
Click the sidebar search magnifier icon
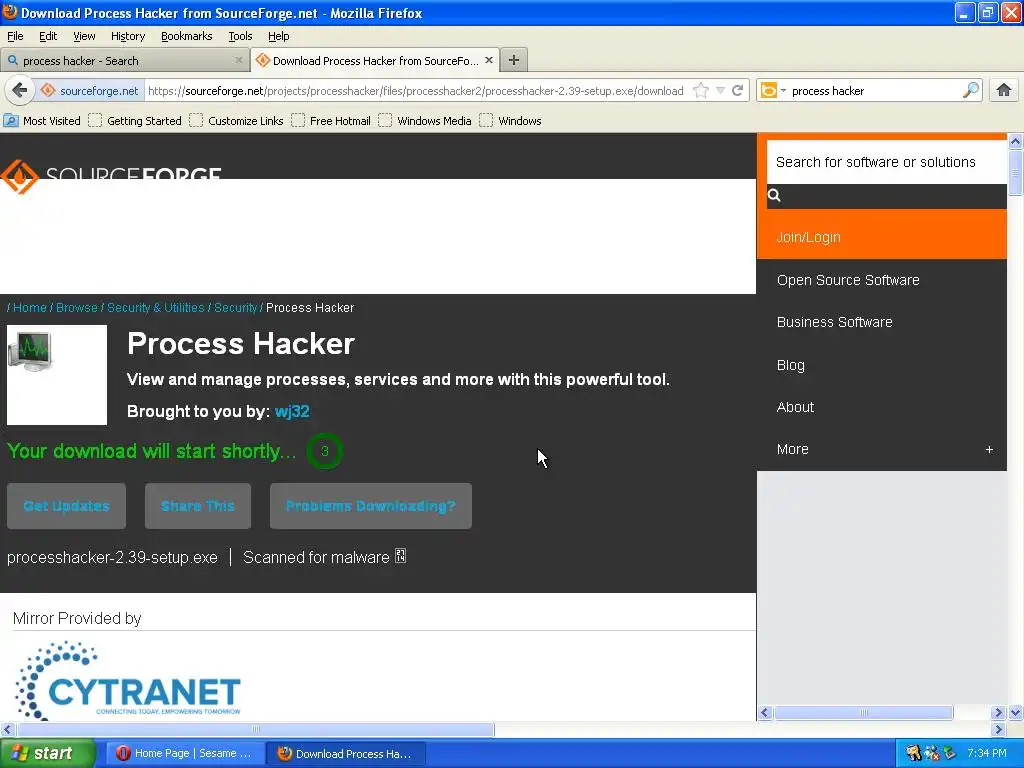point(774,195)
